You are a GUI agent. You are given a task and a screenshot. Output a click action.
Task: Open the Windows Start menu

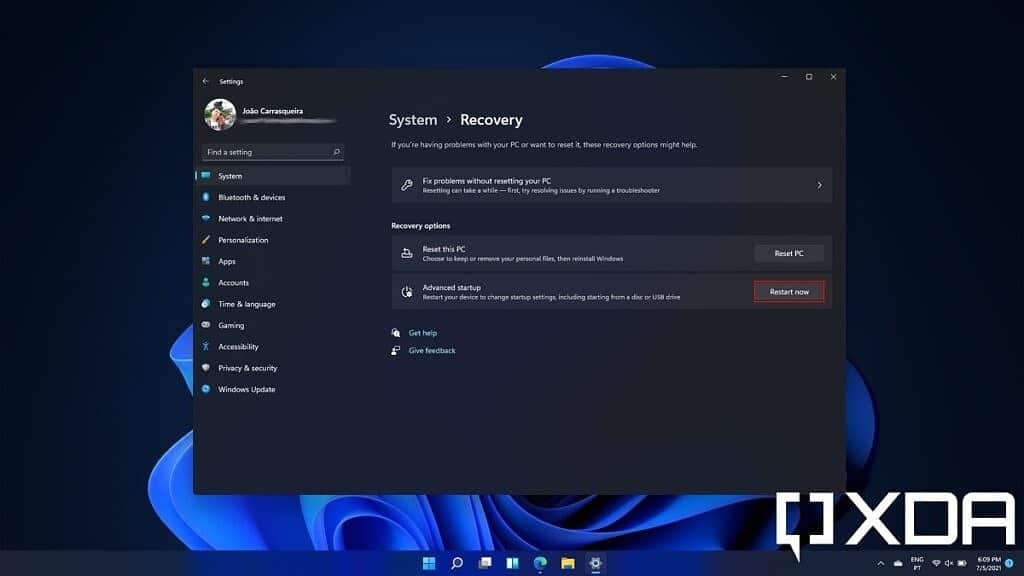click(x=429, y=563)
